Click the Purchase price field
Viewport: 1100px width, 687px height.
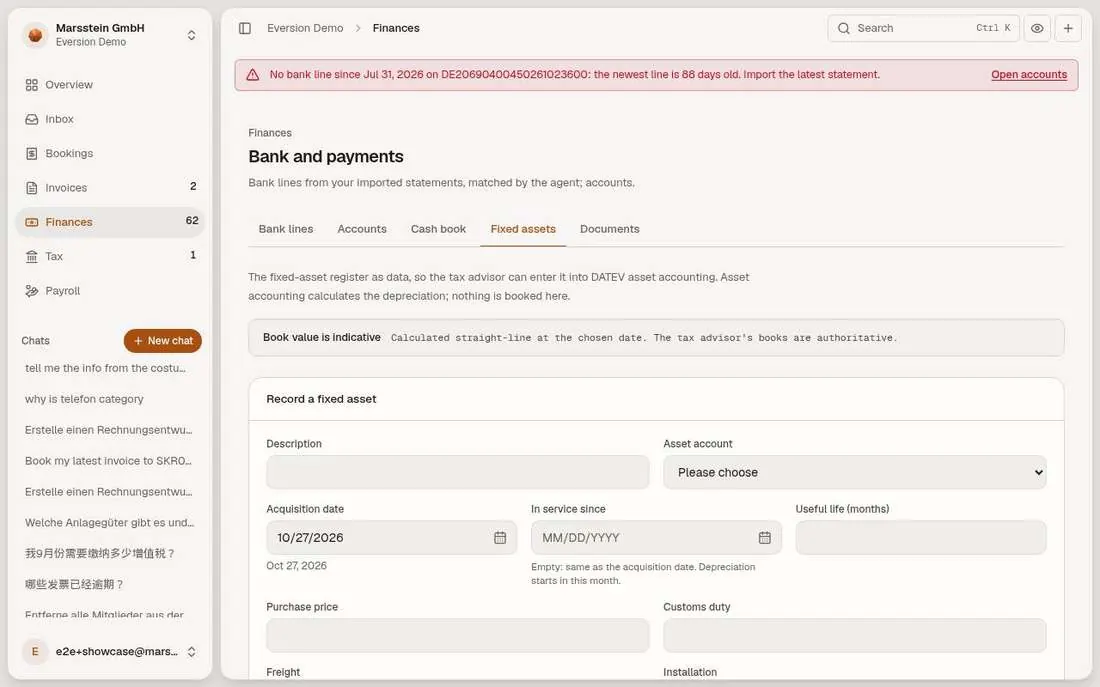(x=457, y=635)
